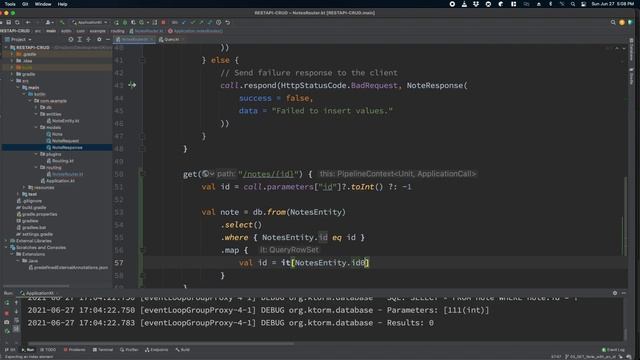Collapse the models package
Image resolution: width=640 pixels, height=360 pixels.
click(x=36, y=127)
